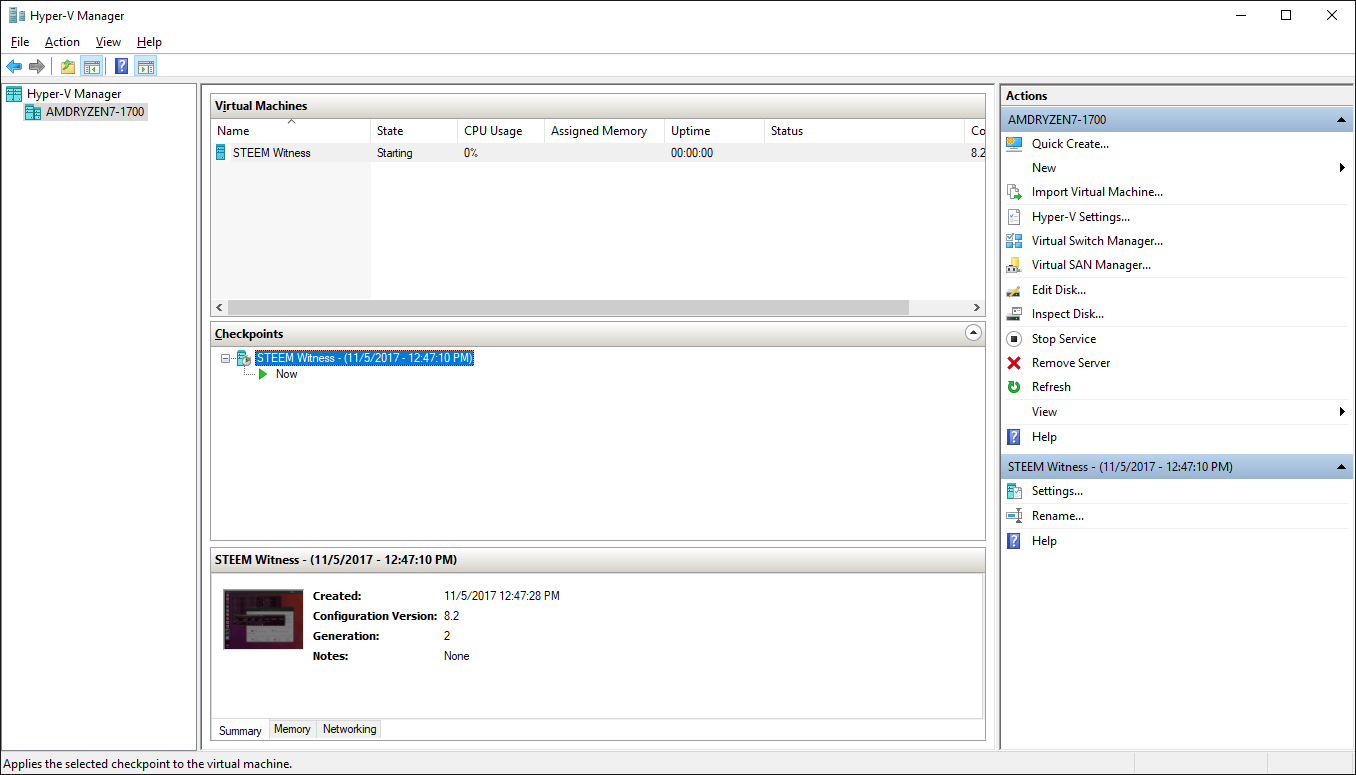1356x775 pixels.
Task: Click the server section Help icon
Action: click(x=1014, y=437)
